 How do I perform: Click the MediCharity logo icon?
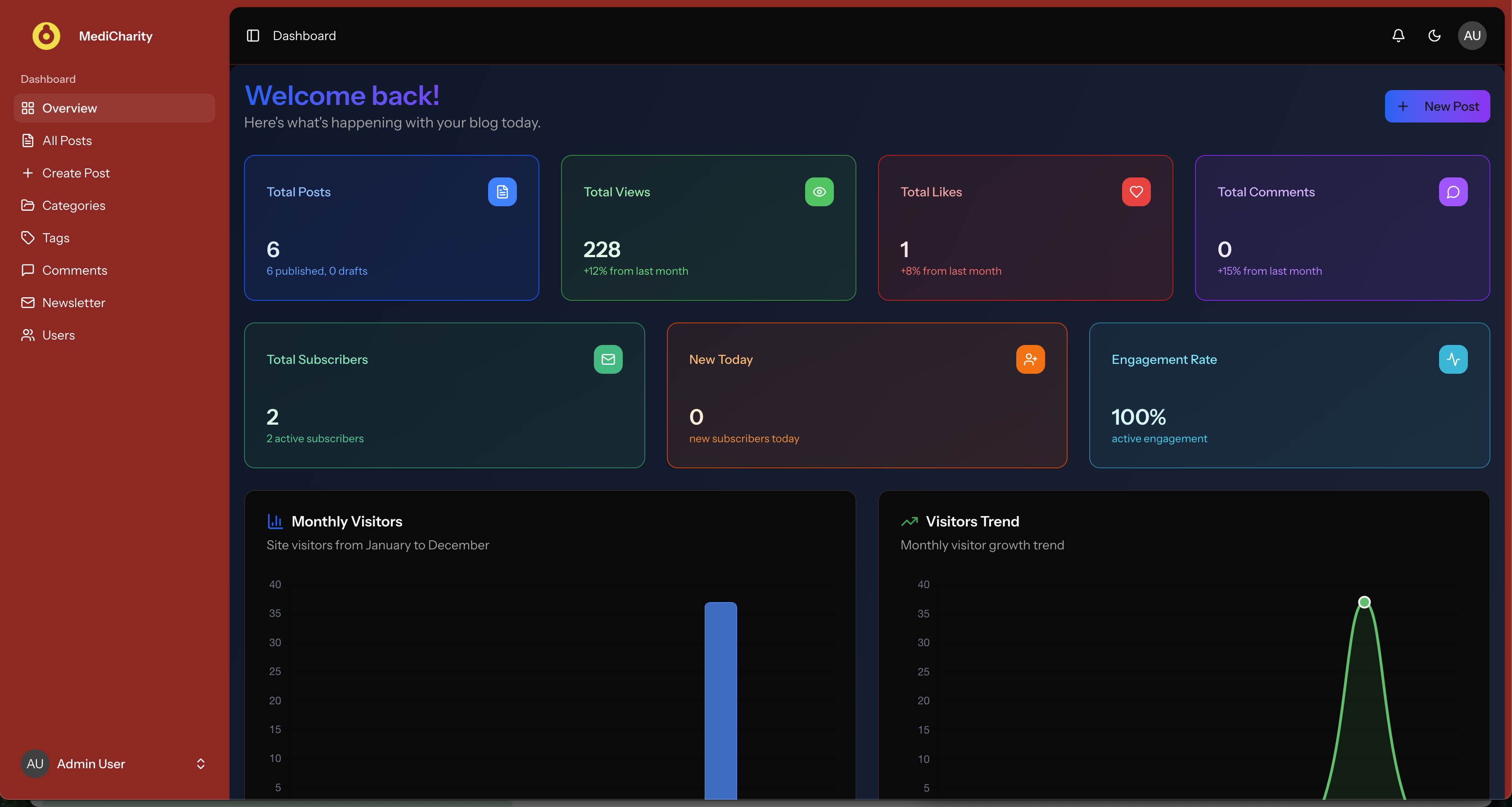[x=46, y=36]
